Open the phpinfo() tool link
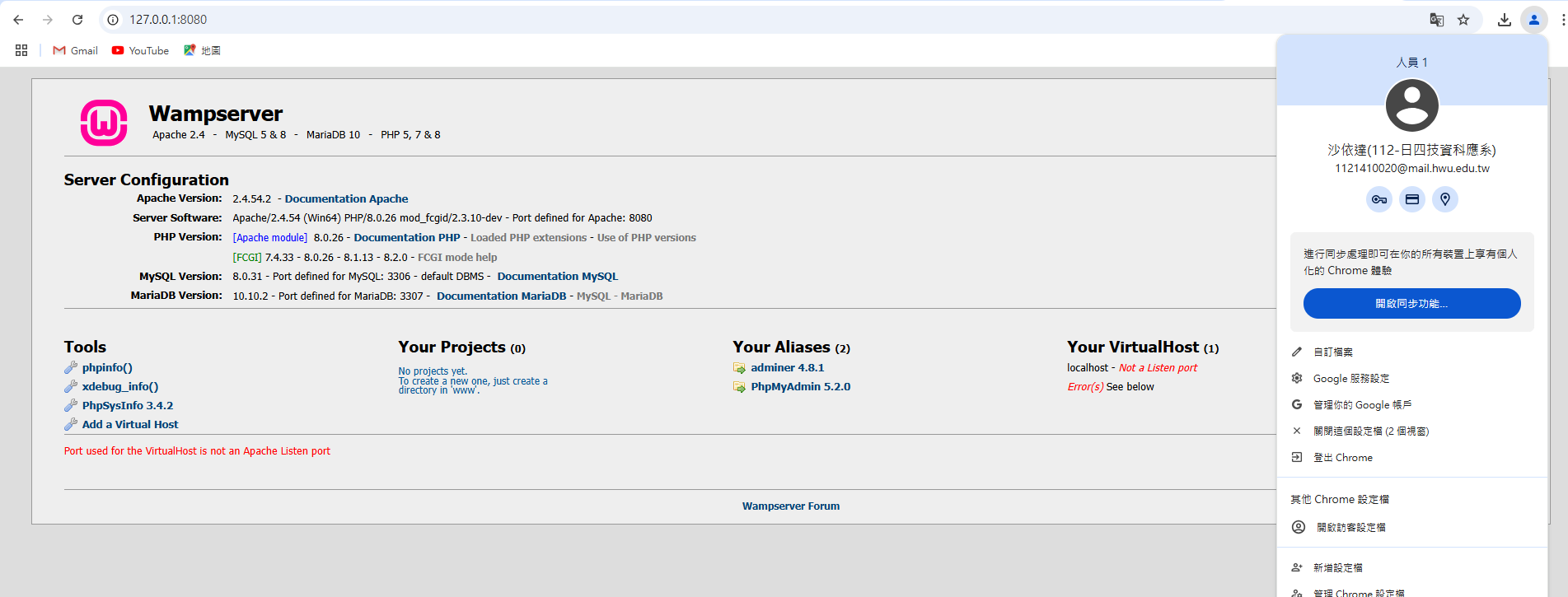The height and width of the screenshot is (597, 1568). [x=107, y=368]
